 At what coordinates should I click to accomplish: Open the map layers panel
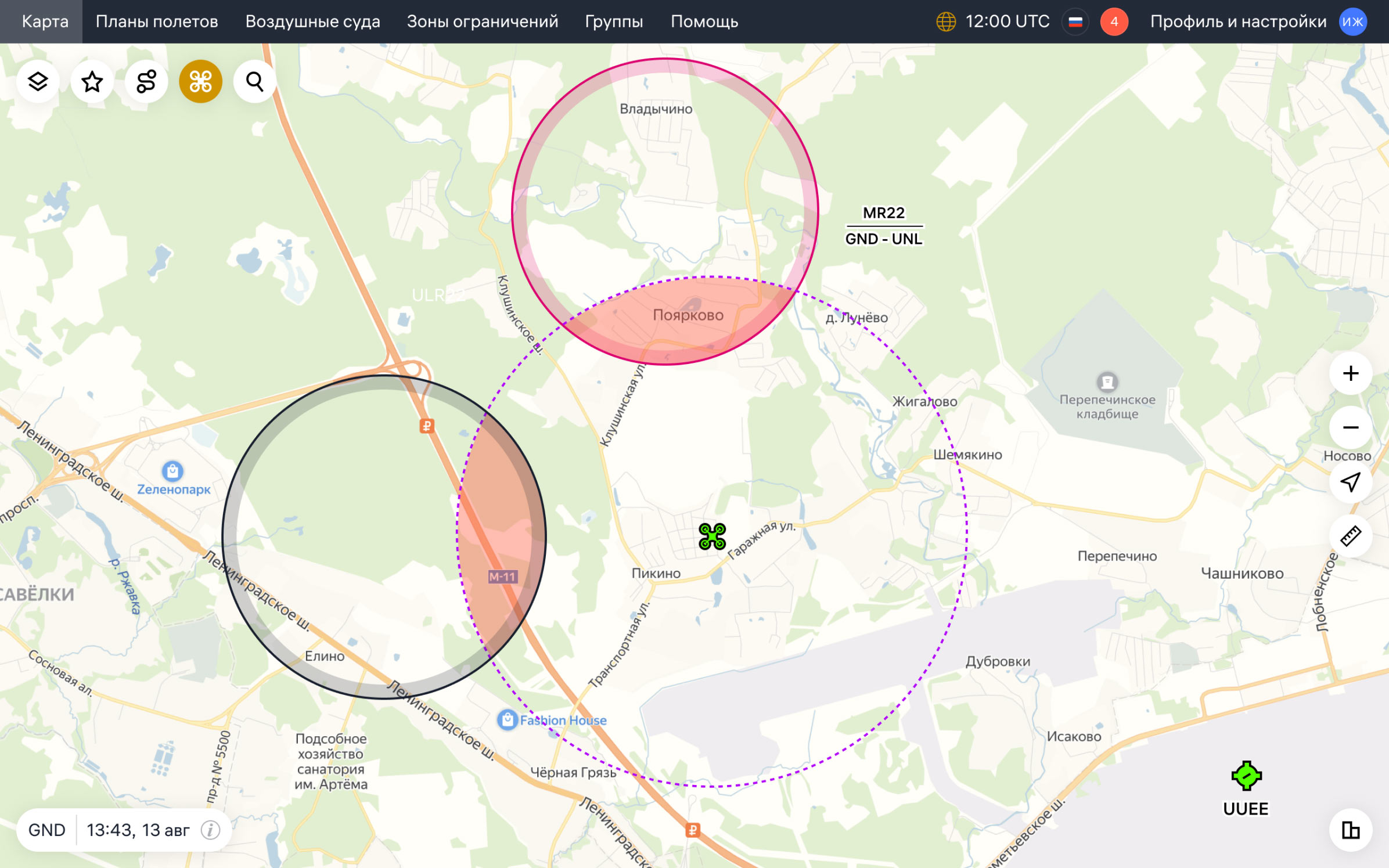(x=38, y=81)
